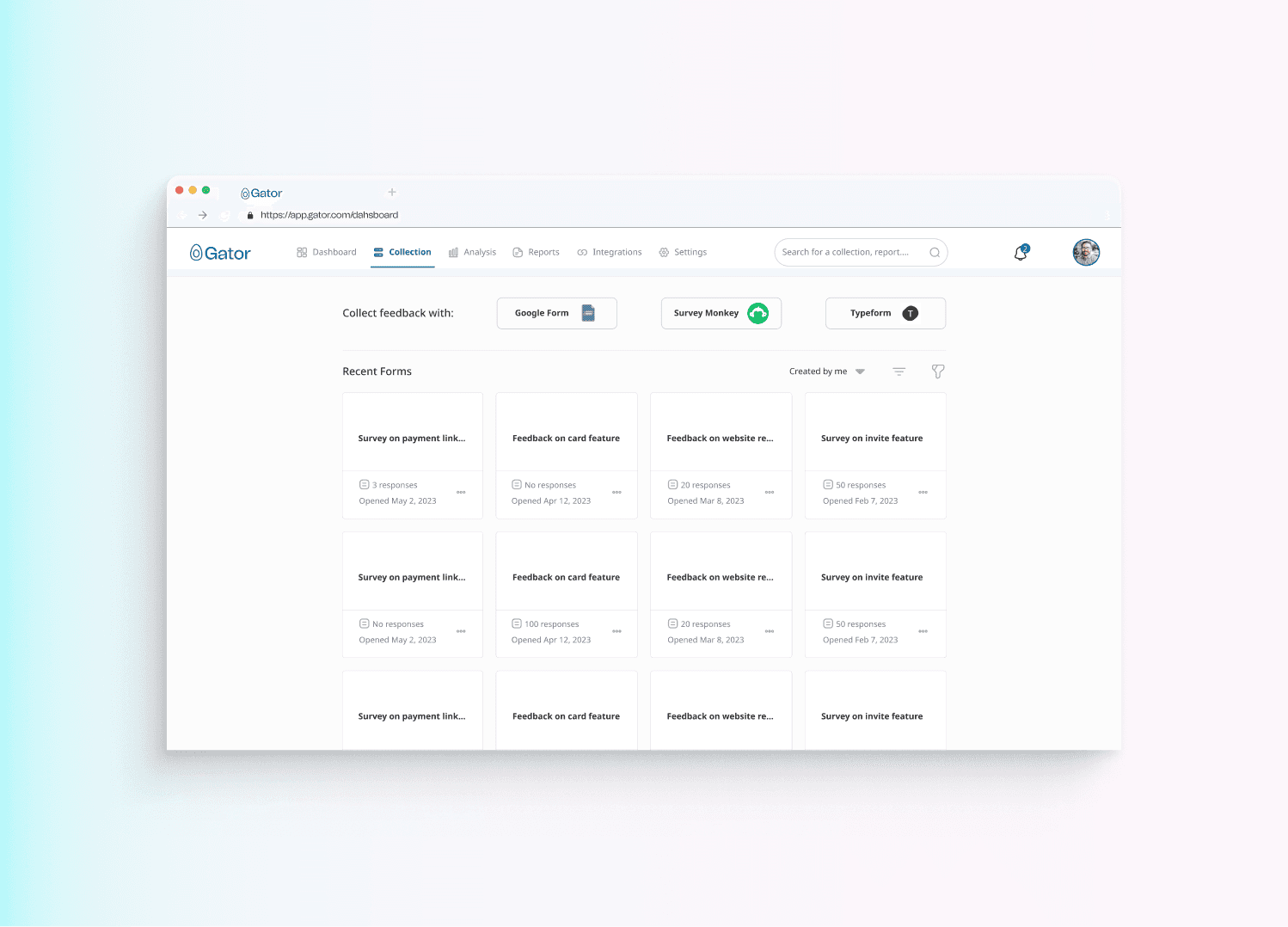This screenshot has height=927, width=1288.
Task: Click the Dashboard grid icon in the navigation
Action: pos(302,251)
